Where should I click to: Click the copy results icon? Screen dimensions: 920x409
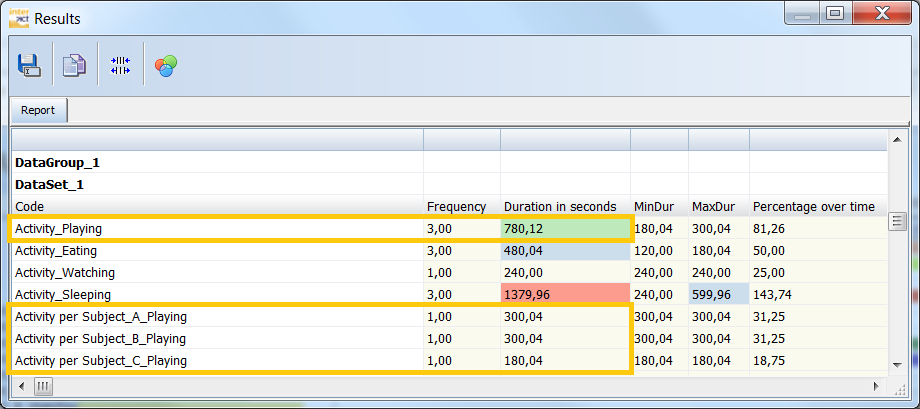[x=75, y=65]
